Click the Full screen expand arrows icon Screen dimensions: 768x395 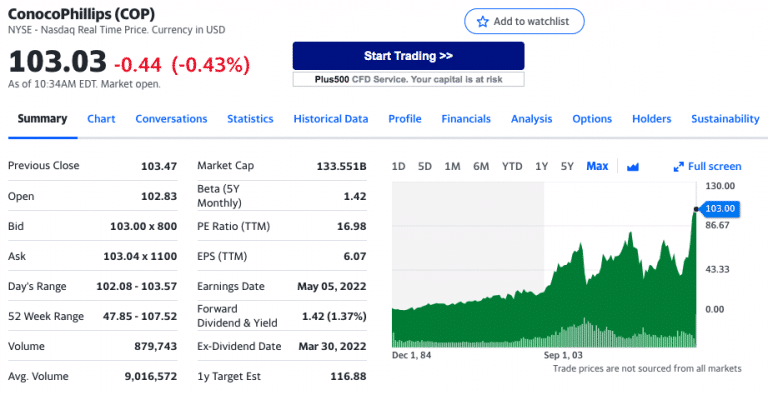[678, 167]
